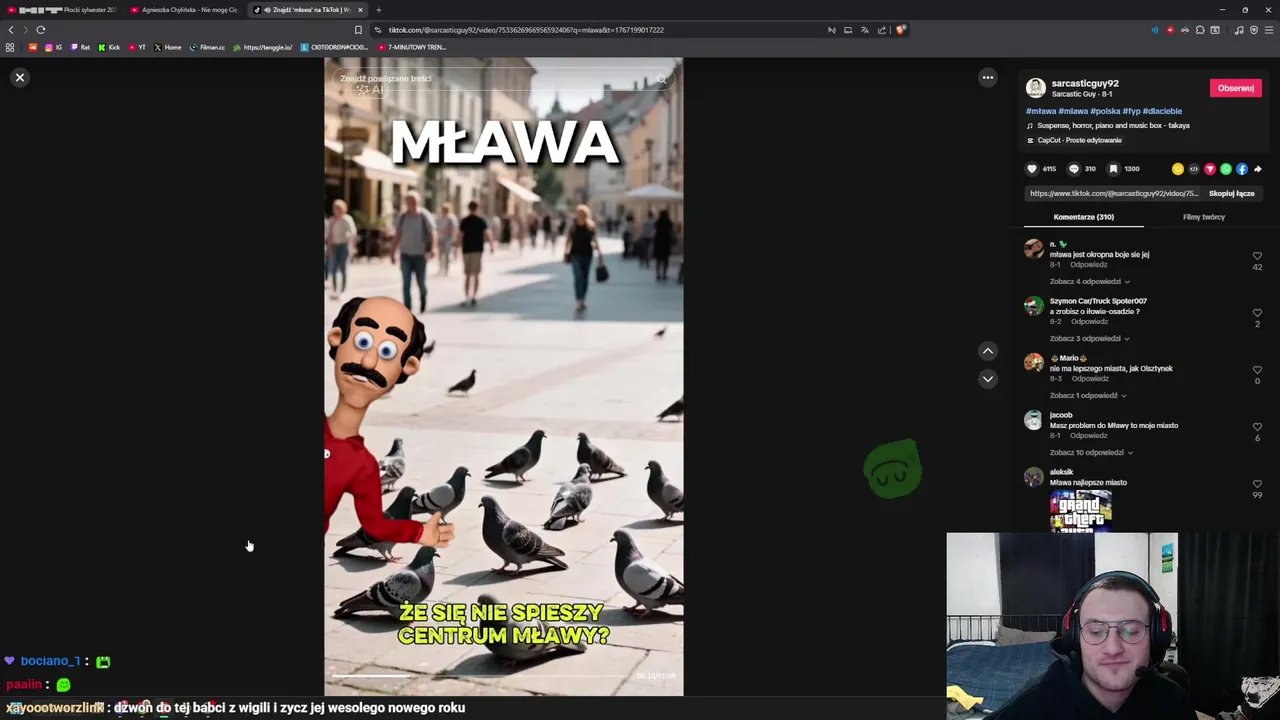Click the Obserwuj follow button
Viewport: 1280px width, 720px height.
(x=1236, y=88)
